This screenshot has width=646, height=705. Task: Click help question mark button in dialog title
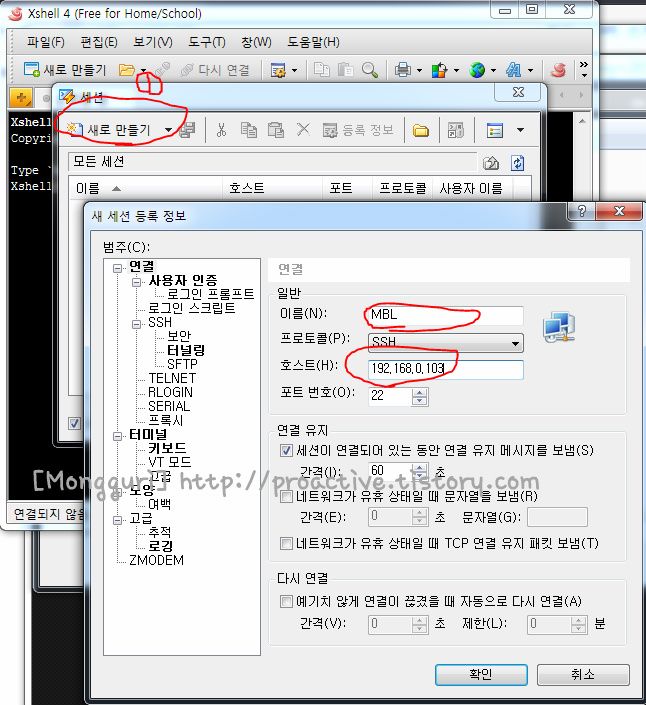[x=582, y=211]
